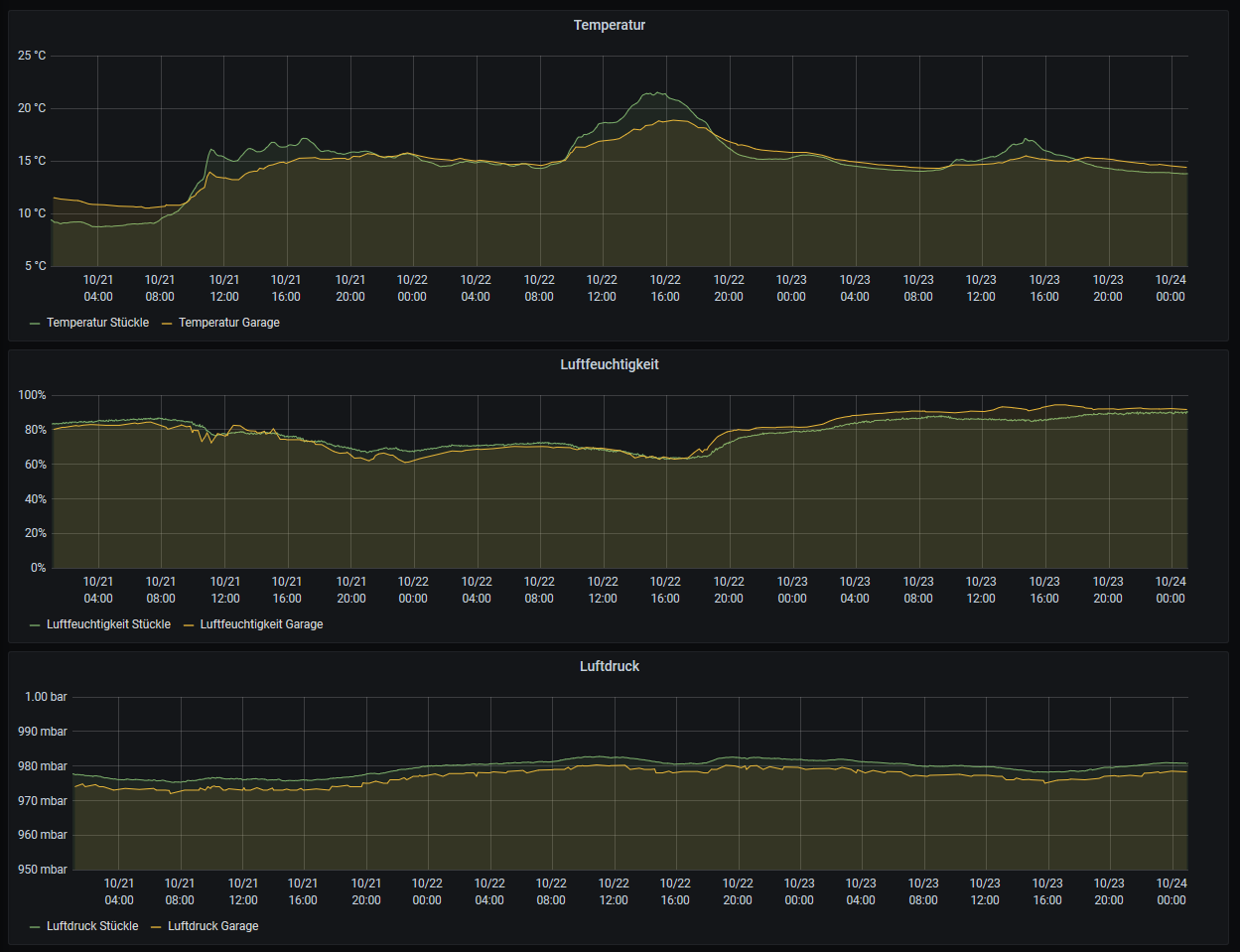The width and height of the screenshot is (1240, 952).
Task: Open the Luftfeuchtigkeit panel title menu
Action: [609, 364]
